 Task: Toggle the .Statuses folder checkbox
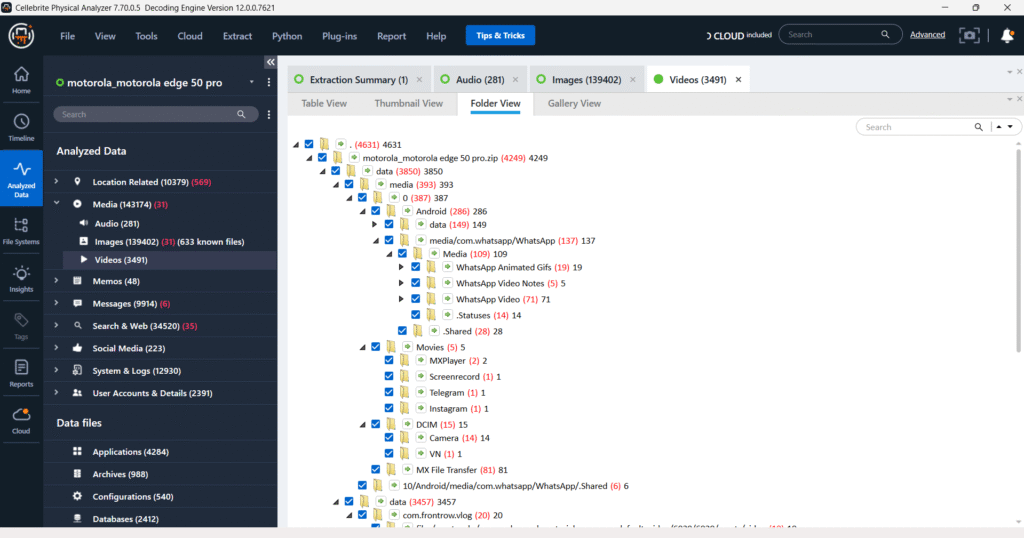coord(415,315)
